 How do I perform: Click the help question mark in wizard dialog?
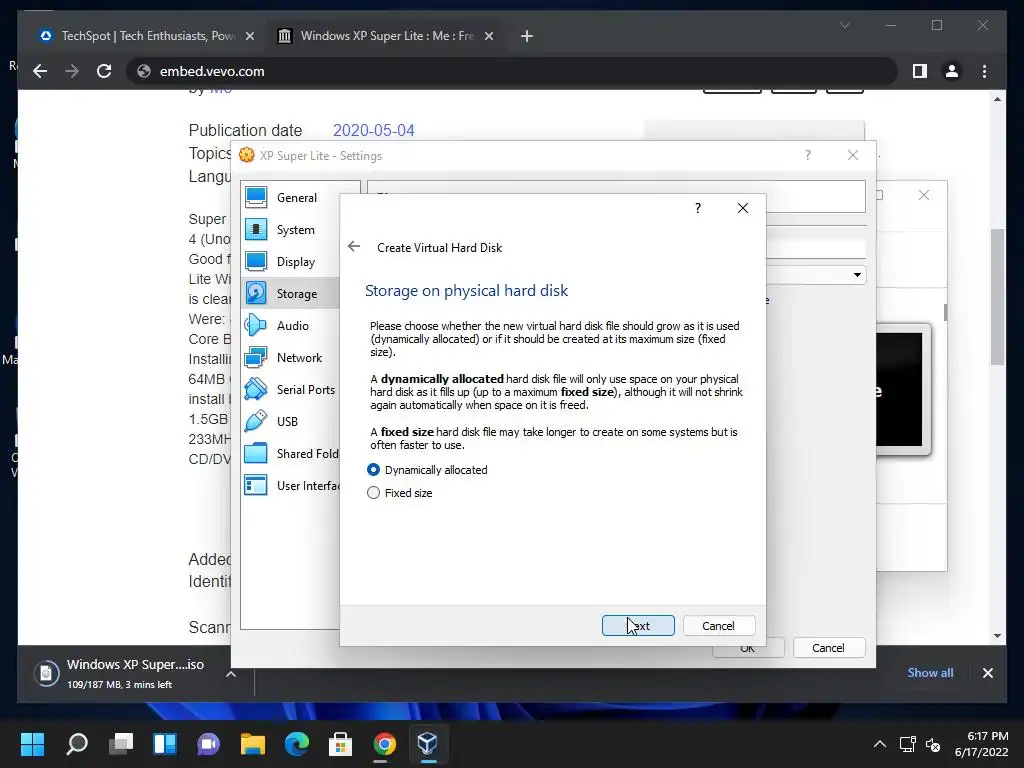click(x=697, y=208)
